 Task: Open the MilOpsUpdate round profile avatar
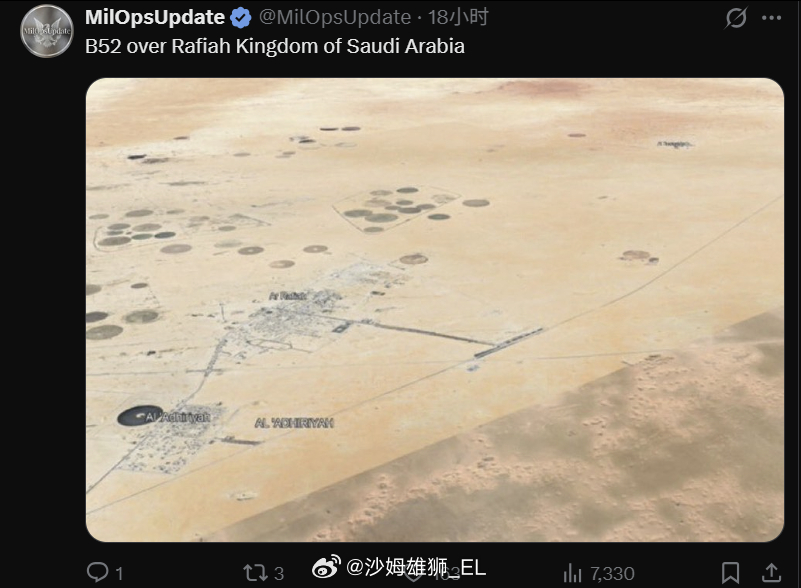click(46, 31)
